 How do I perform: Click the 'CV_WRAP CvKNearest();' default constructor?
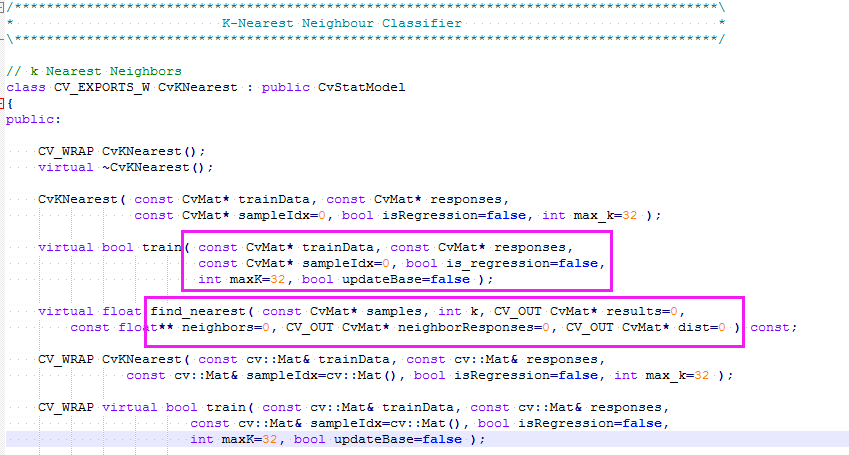pos(122,152)
